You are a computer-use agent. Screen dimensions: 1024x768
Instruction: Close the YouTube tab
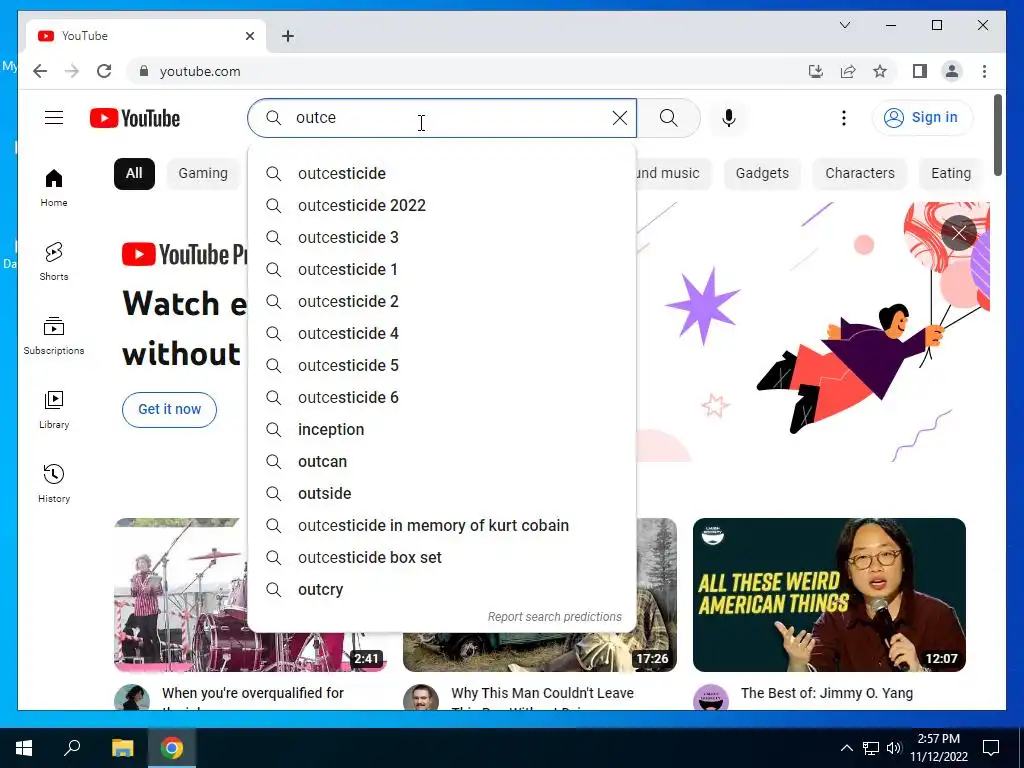(249, 36)
